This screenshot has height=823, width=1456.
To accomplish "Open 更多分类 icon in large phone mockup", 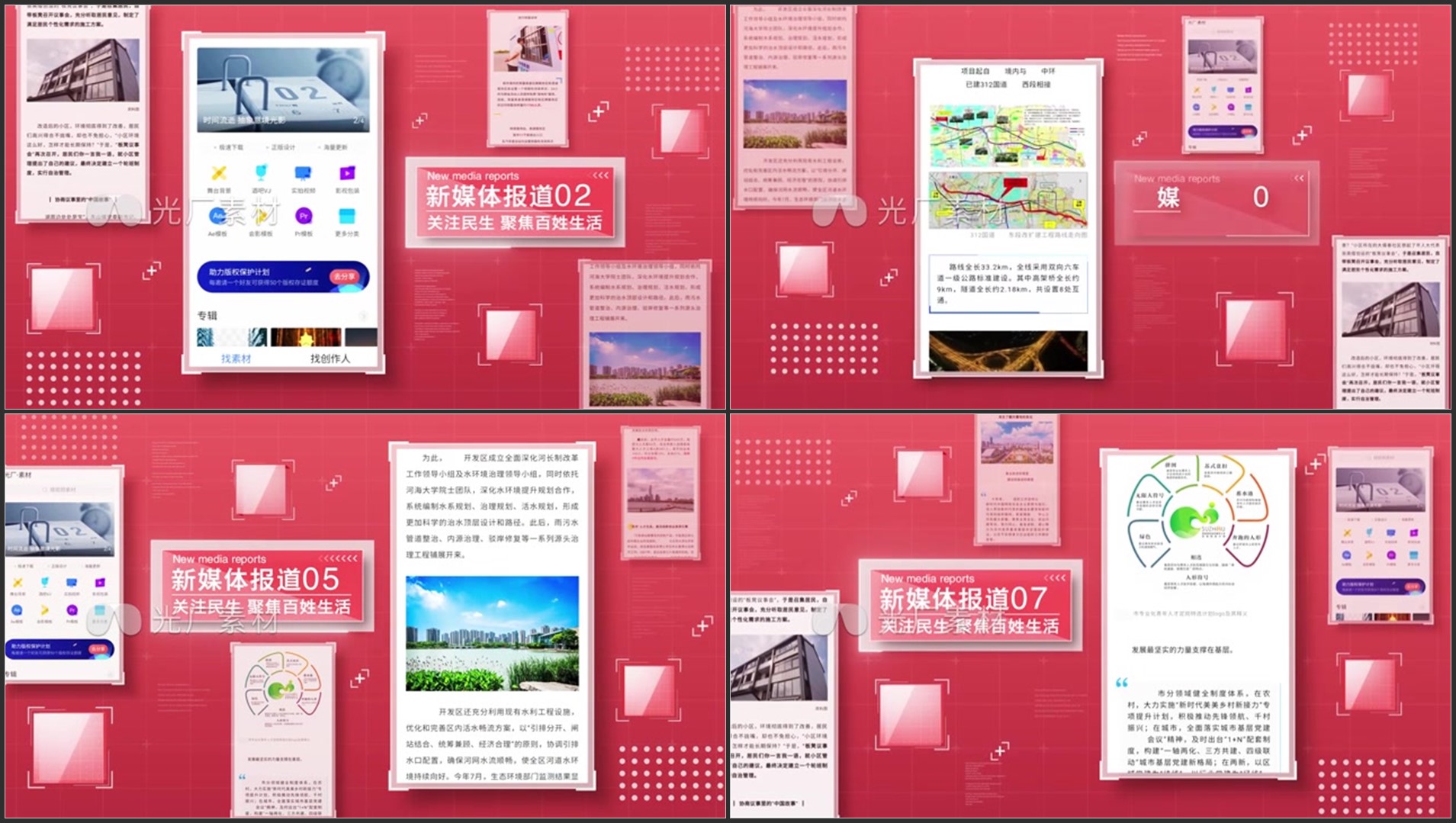I will [346, 217].
